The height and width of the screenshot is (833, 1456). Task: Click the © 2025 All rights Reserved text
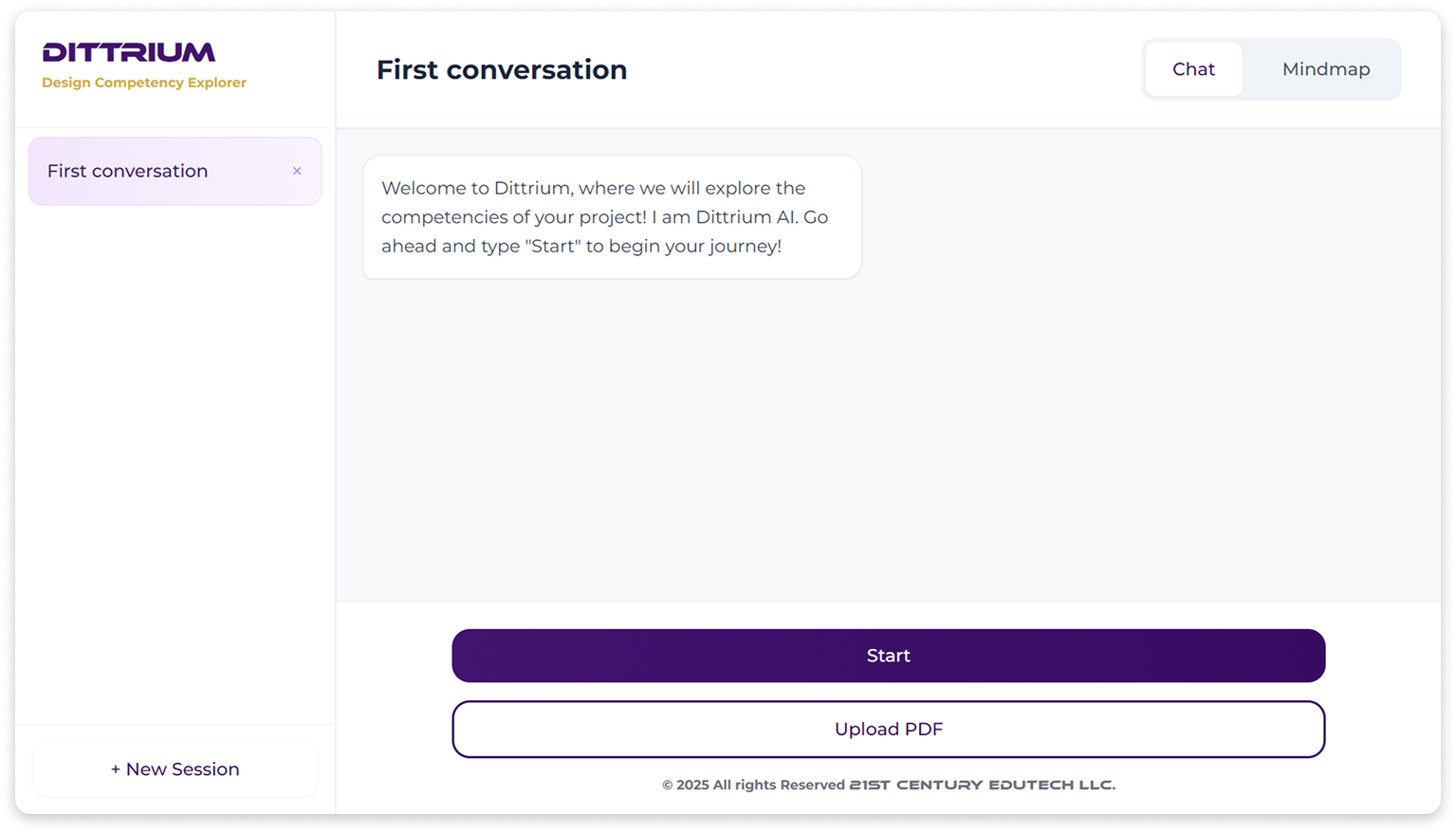pos(753,785)
